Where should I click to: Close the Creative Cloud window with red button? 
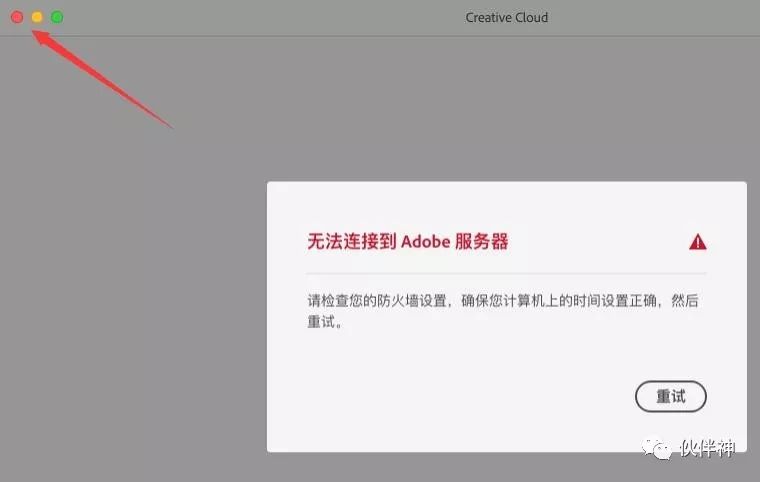click(x=17, y=17)
